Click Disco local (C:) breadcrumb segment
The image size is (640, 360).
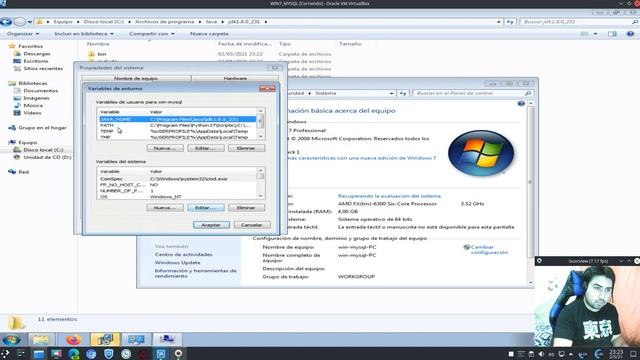[104, 22]
